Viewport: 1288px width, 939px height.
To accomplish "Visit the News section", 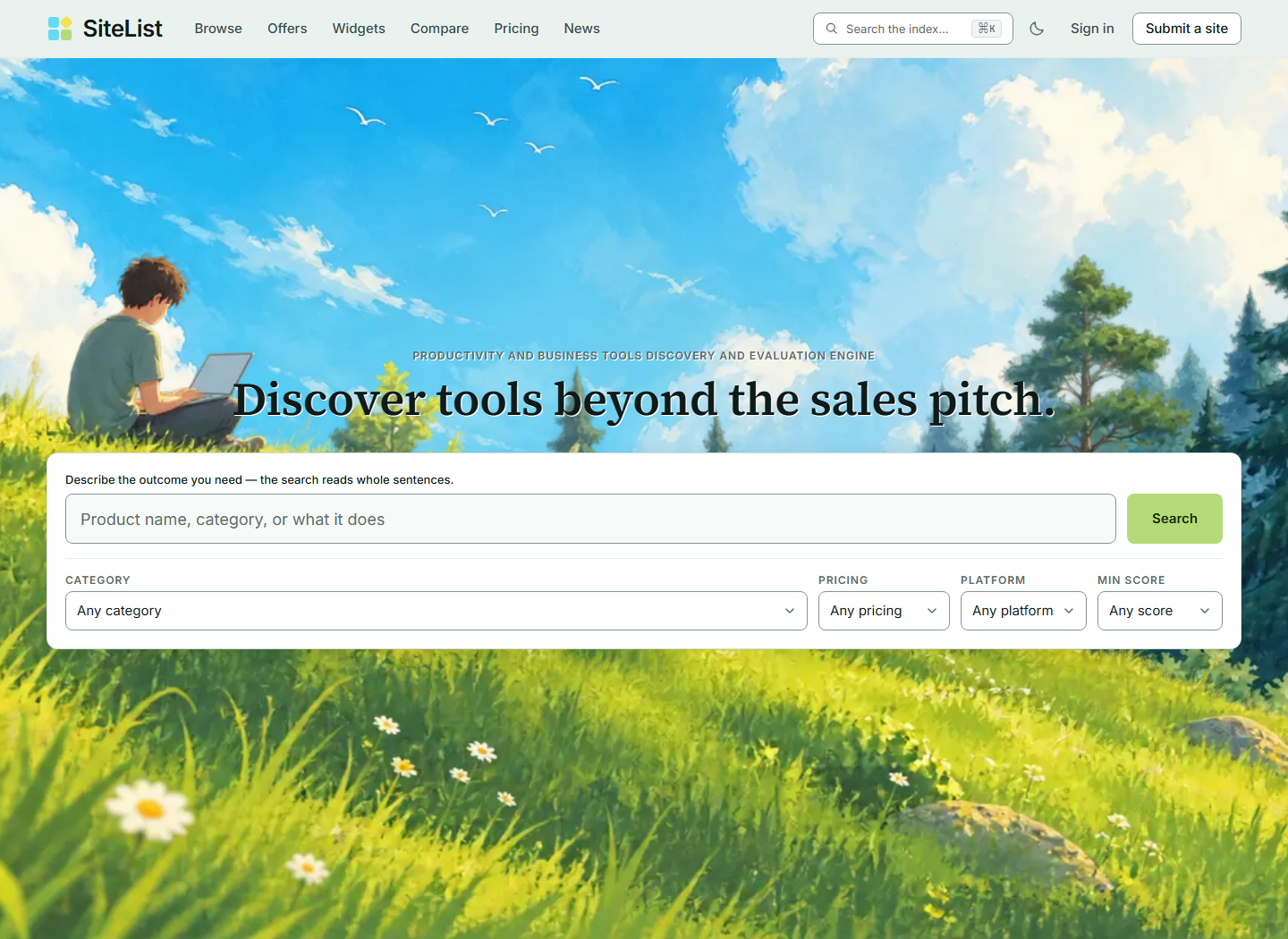I will [x=581, y=29].
